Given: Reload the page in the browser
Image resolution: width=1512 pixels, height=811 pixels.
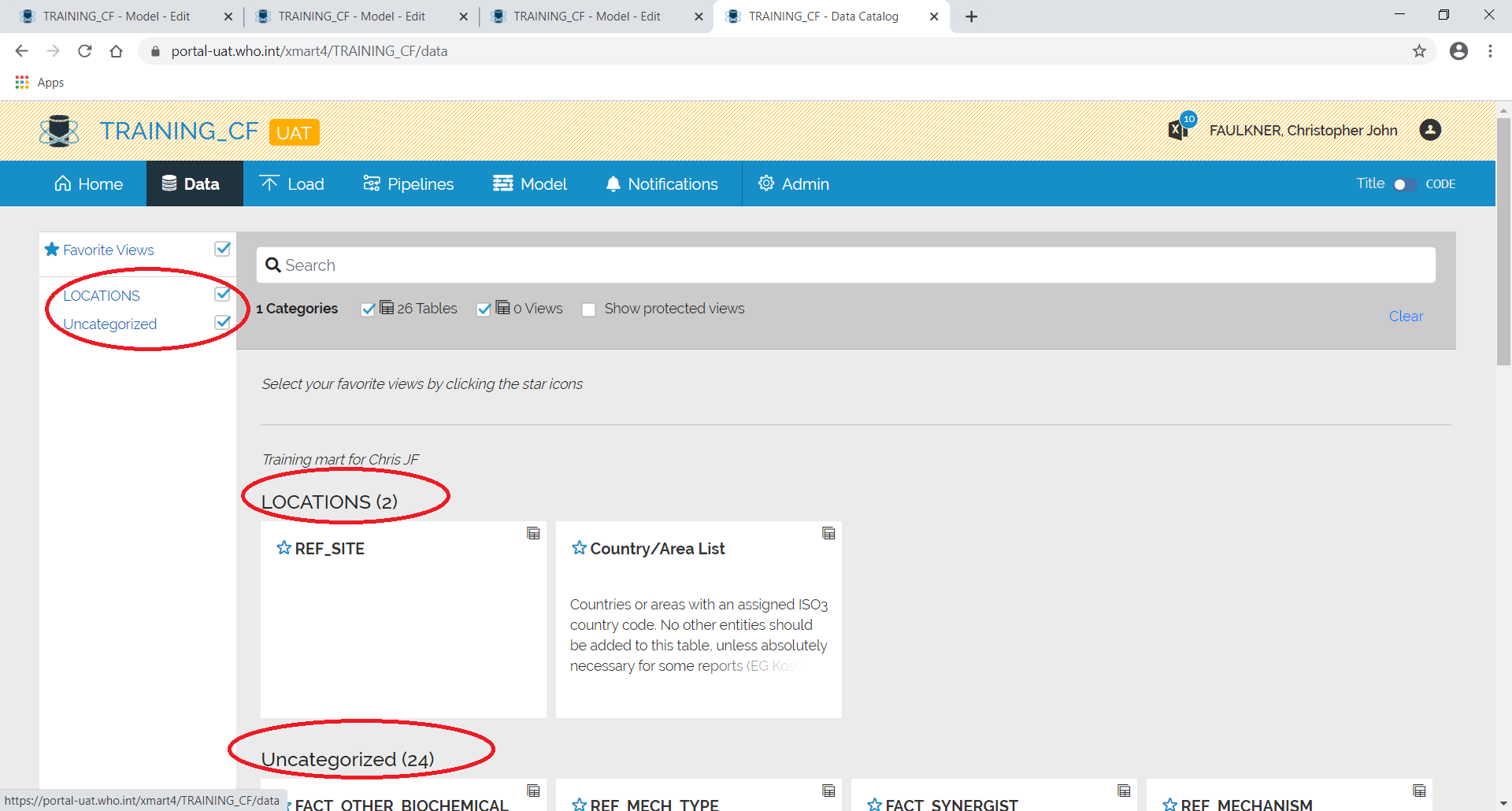Looking at the screenshot, I should pyautogui.click(x=85, y=51).
